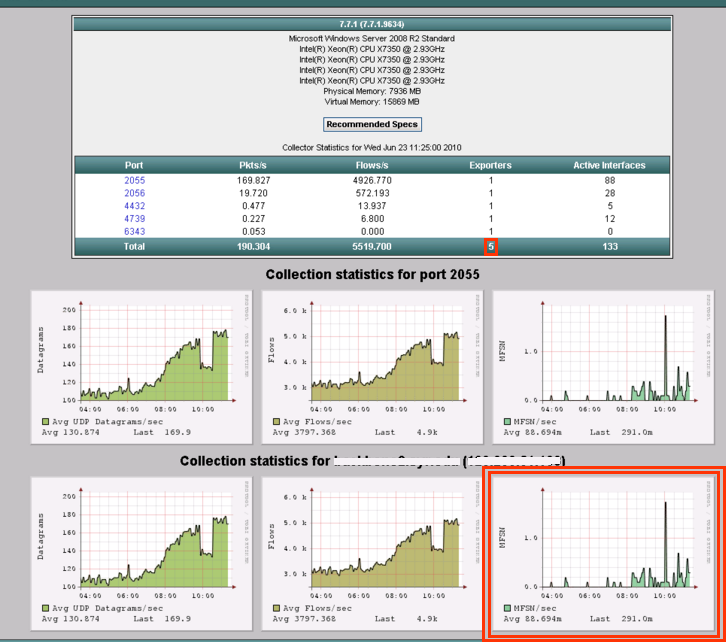Click Avg UDP Datagrams/sec legend swatch for port 2055
Image resolution: width=726 pixels, height=642 pixels.
click(x=45, y=423)
